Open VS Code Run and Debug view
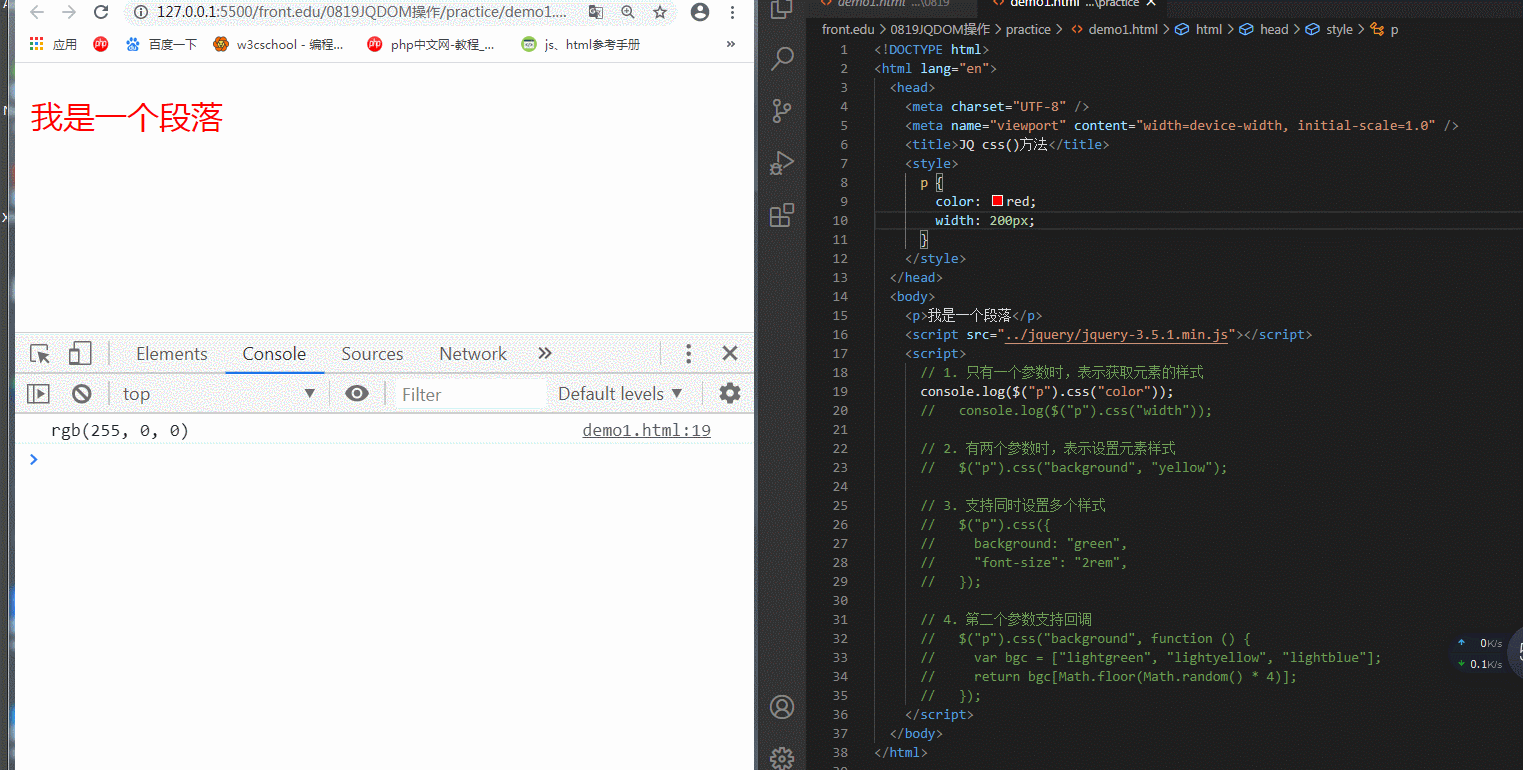 point(782,162)
